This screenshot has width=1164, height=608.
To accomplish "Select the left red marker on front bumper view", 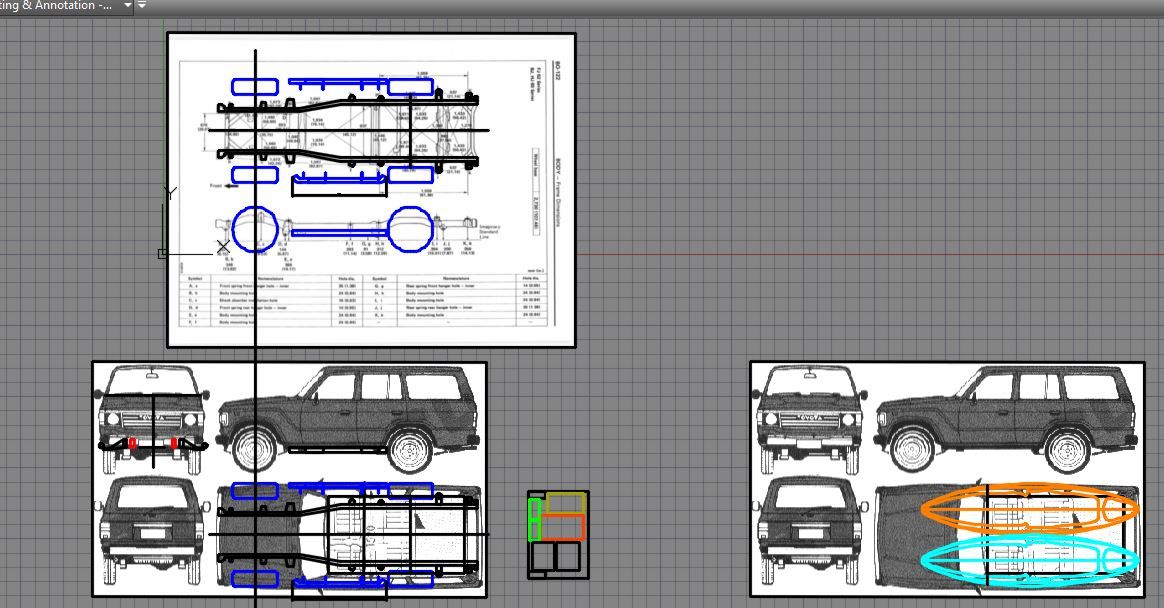I will pos(133,444).
